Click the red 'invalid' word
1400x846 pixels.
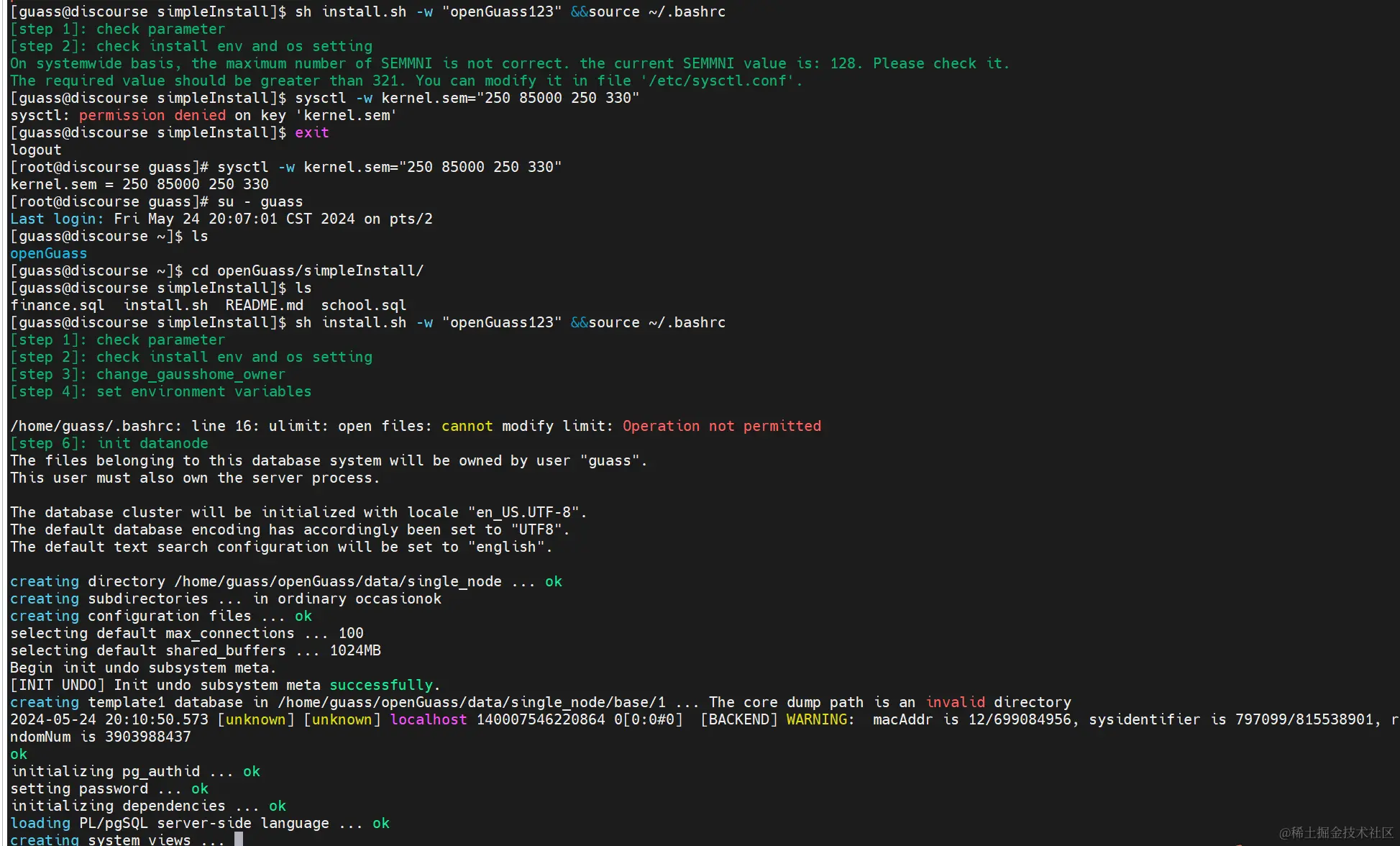(x=955, y=702)
